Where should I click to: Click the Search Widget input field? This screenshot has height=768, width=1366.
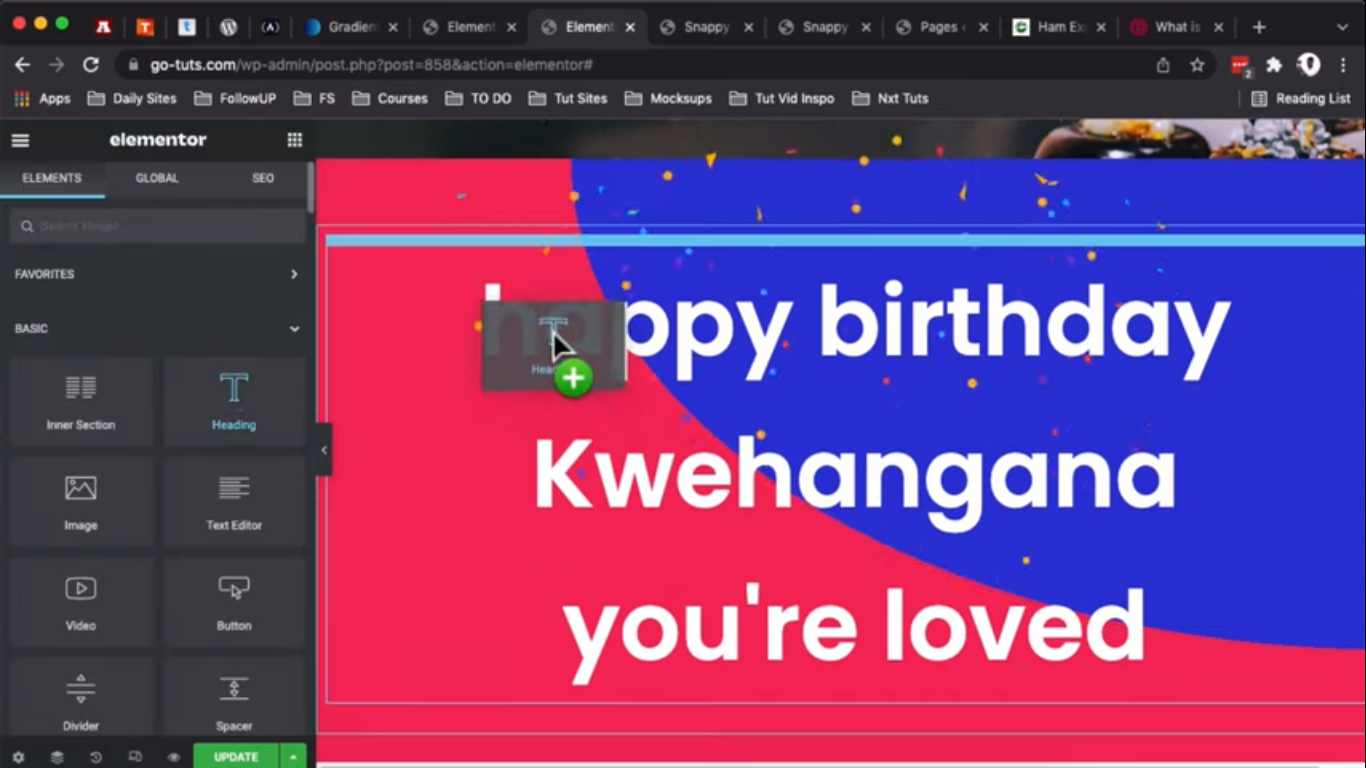pos(157,227)
